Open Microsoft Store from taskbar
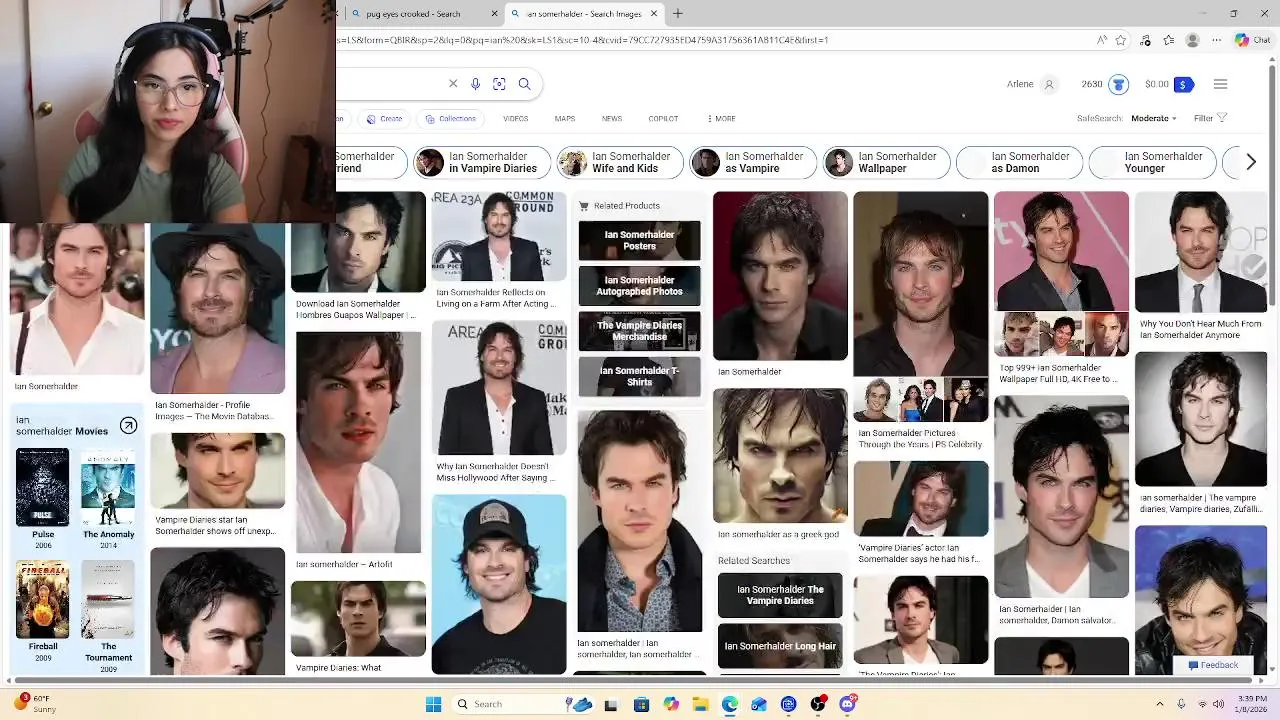Screen dimensions: 1280x720 [641, 704]
